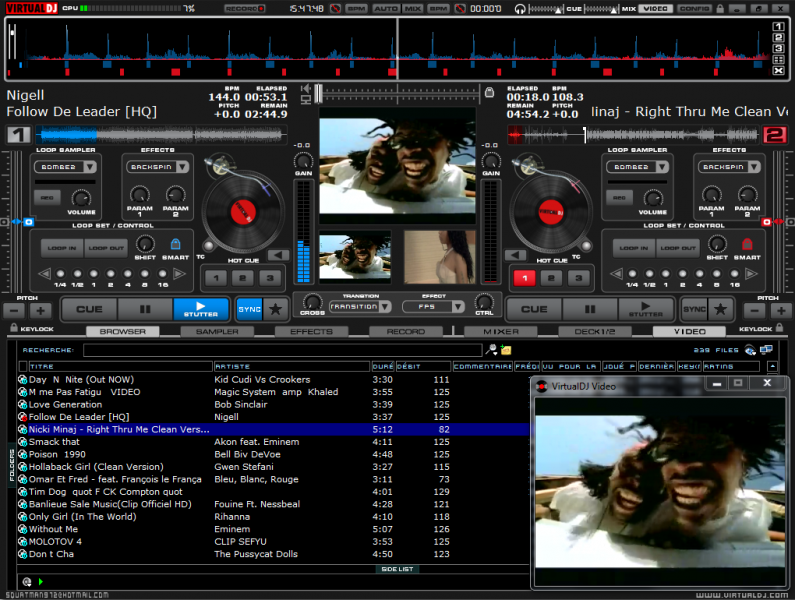The height and width of the screenshot is (600, 795).
Task: Click deck 2 reverse arrow button
Action: coord(515,255)
